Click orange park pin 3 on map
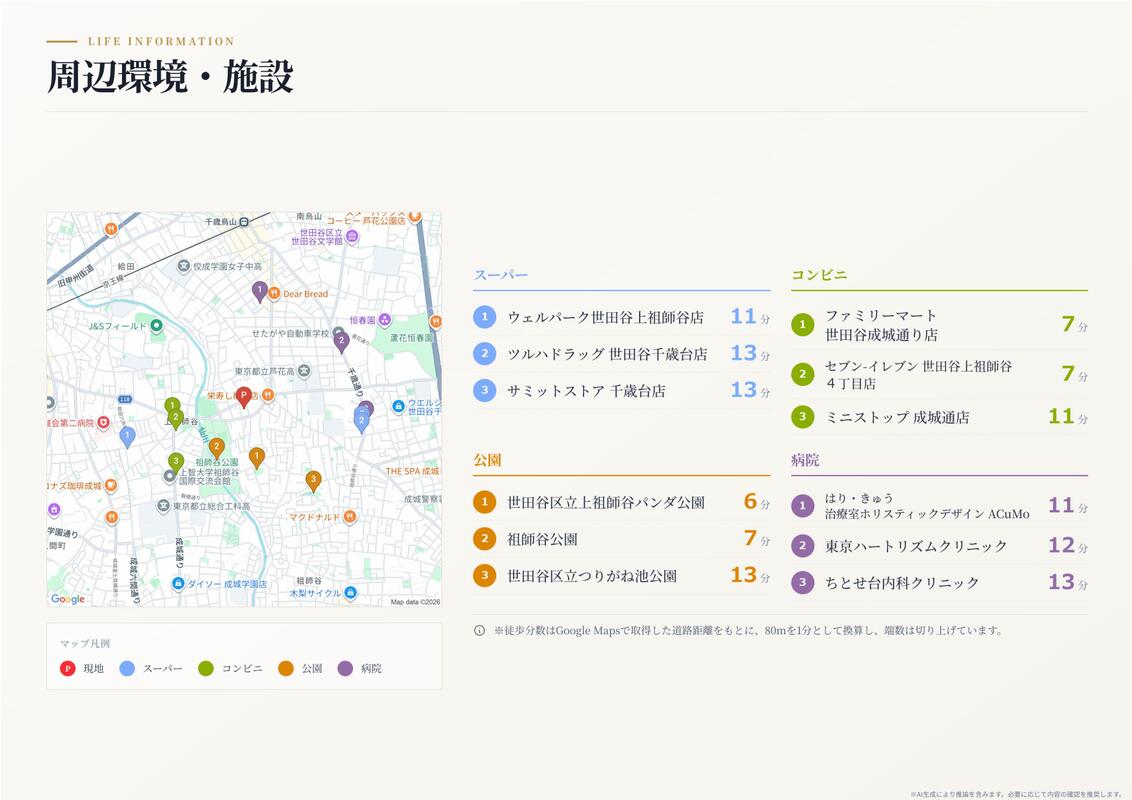Screen dimensions: 1132x800 click(313, 480)
